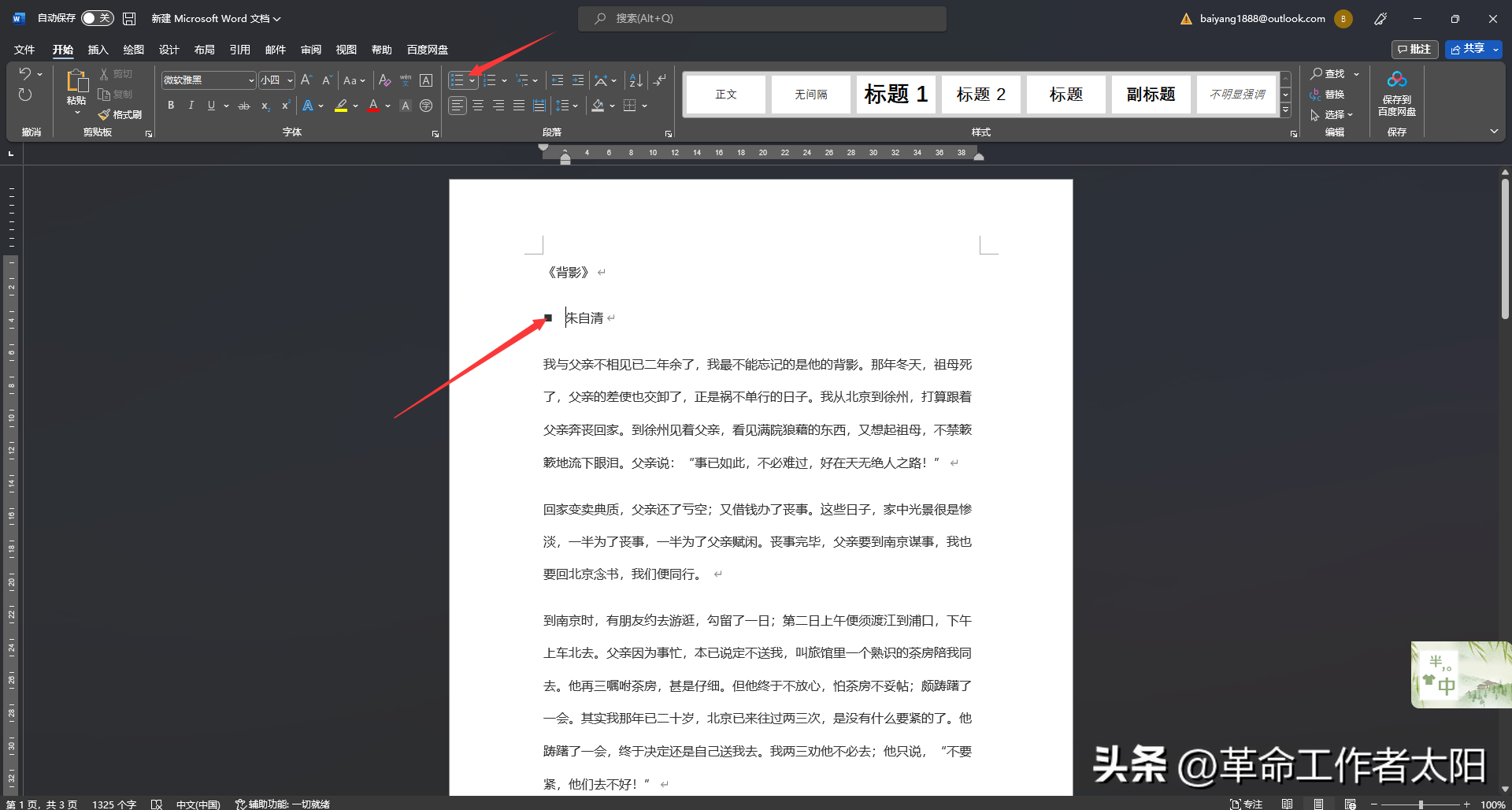1512x810 pixels.
Task: Toggle bold formatting
Action: pos(171,106)
